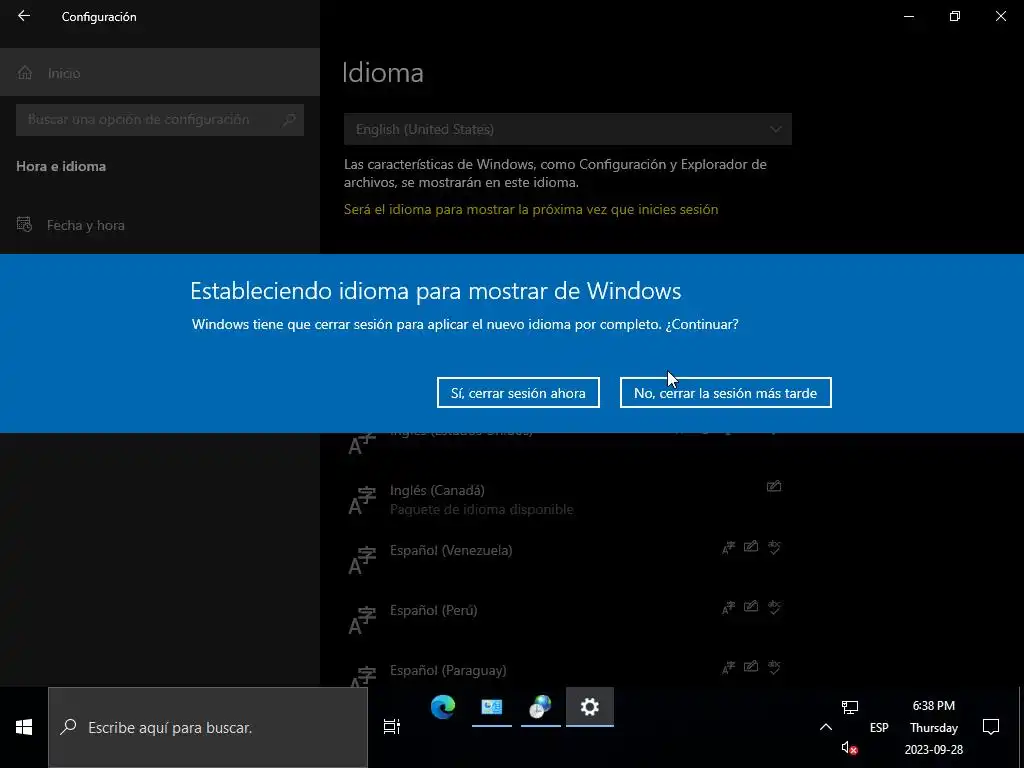Click handwriting icon on Español (Venezuela) row
This screenshot has width=1024, height=768.
coord(751,547)
